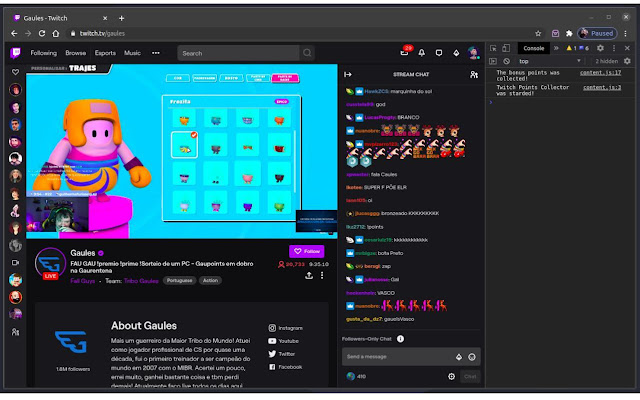Click followed channels heart icon in sidebar

coord(16,72)
